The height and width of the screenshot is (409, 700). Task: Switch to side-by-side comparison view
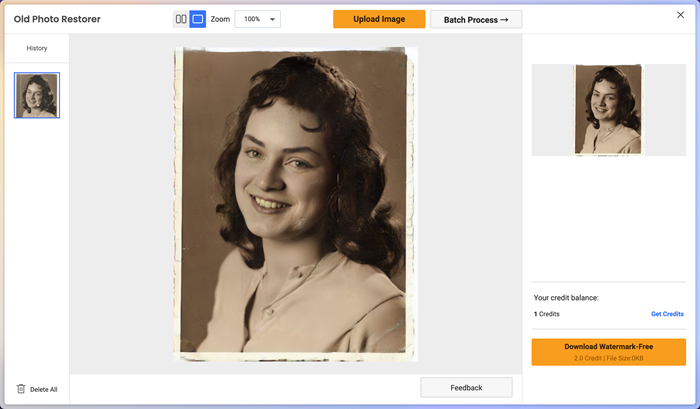point(181,19)
